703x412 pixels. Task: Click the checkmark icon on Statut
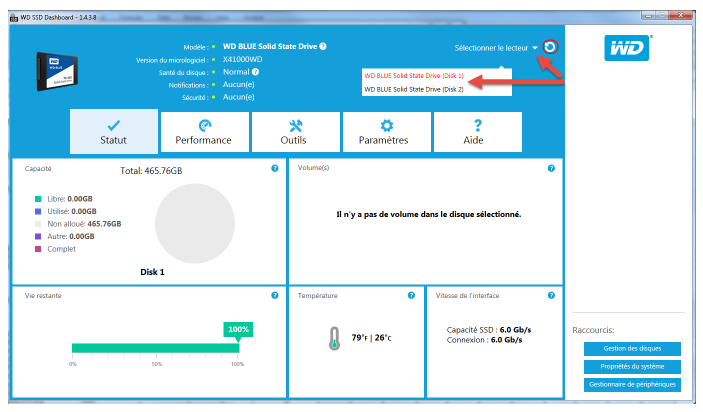coord(114,125)
